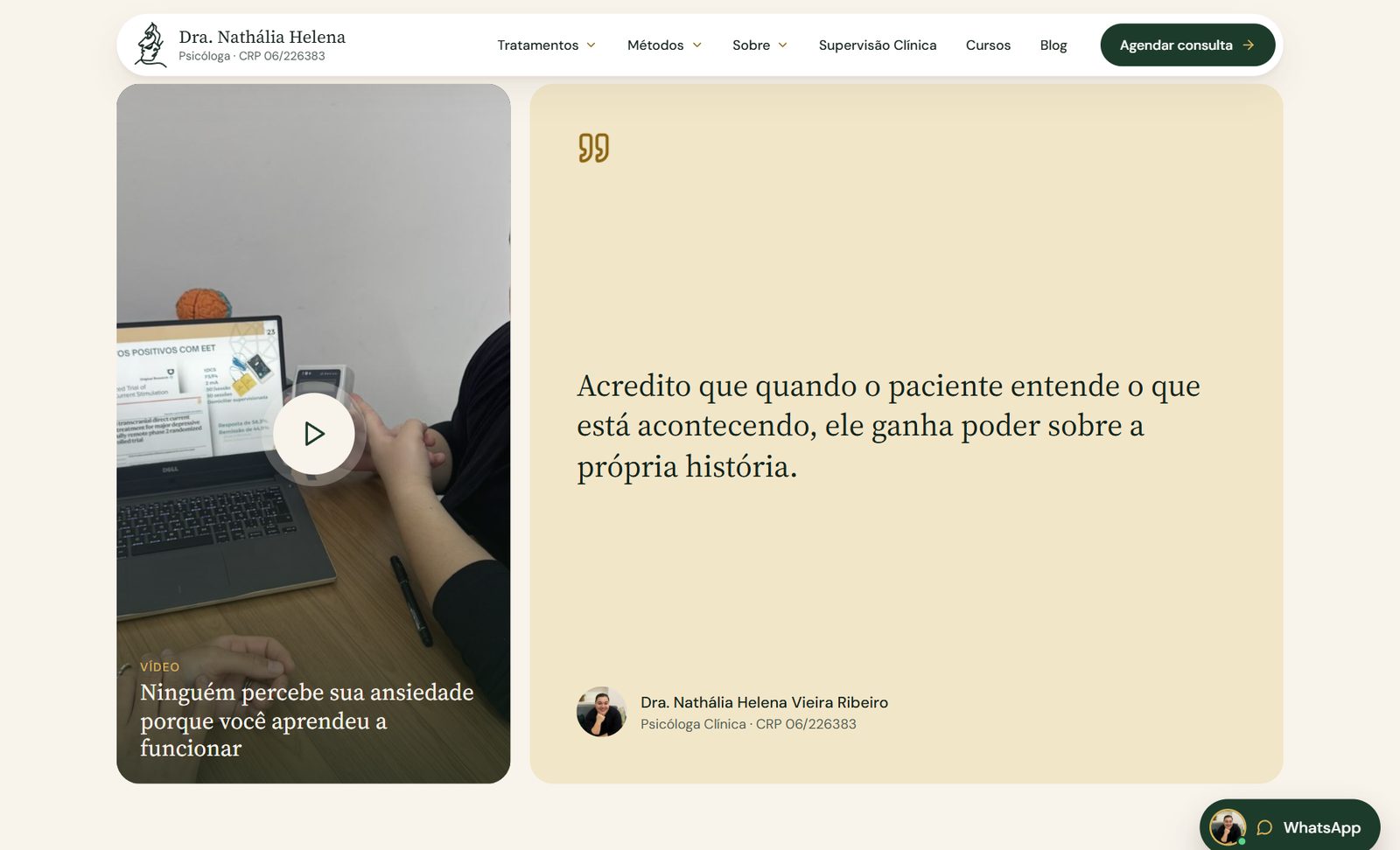Click the WhatsApp speech bubble icon
The image size is (1400, 850).
click(1264, 827)
